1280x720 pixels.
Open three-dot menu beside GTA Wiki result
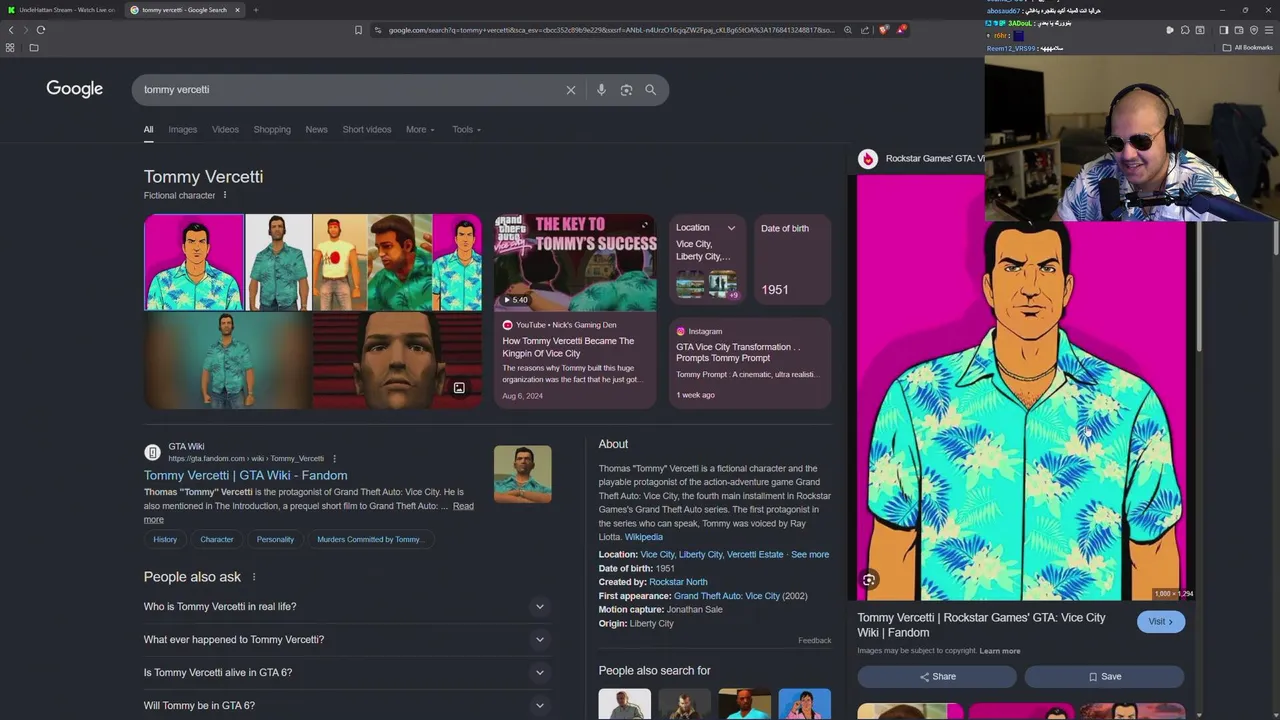[x=334, y=458]
